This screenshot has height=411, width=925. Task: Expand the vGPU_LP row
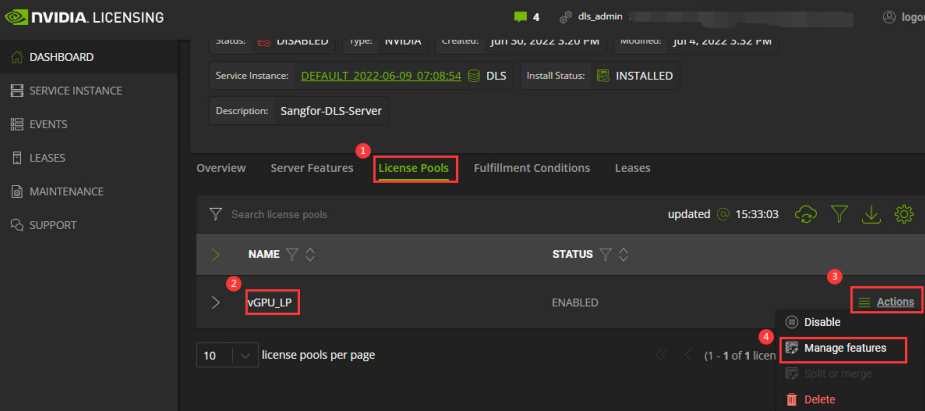(x=215, y=303)
